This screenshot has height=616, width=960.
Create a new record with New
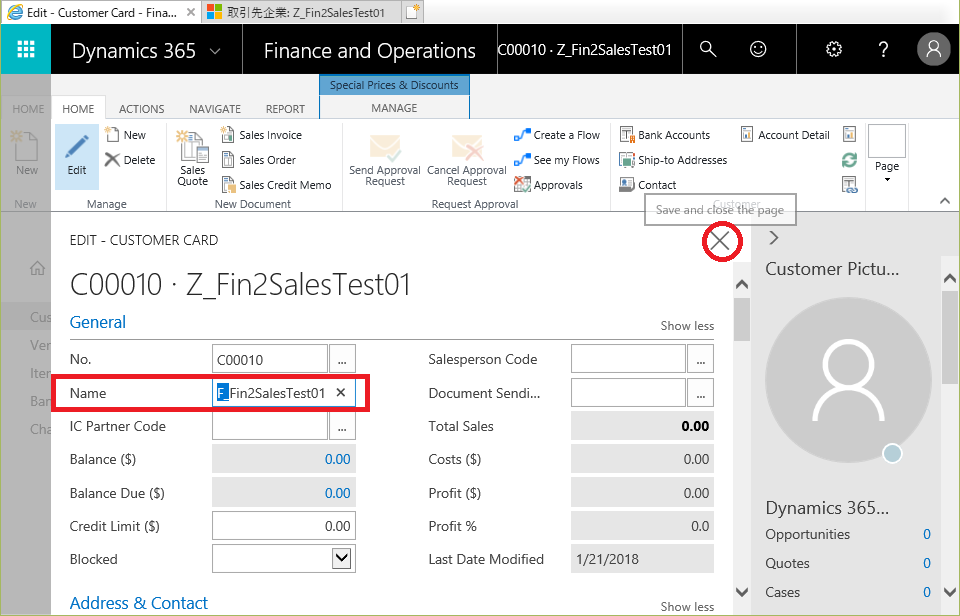126,135
